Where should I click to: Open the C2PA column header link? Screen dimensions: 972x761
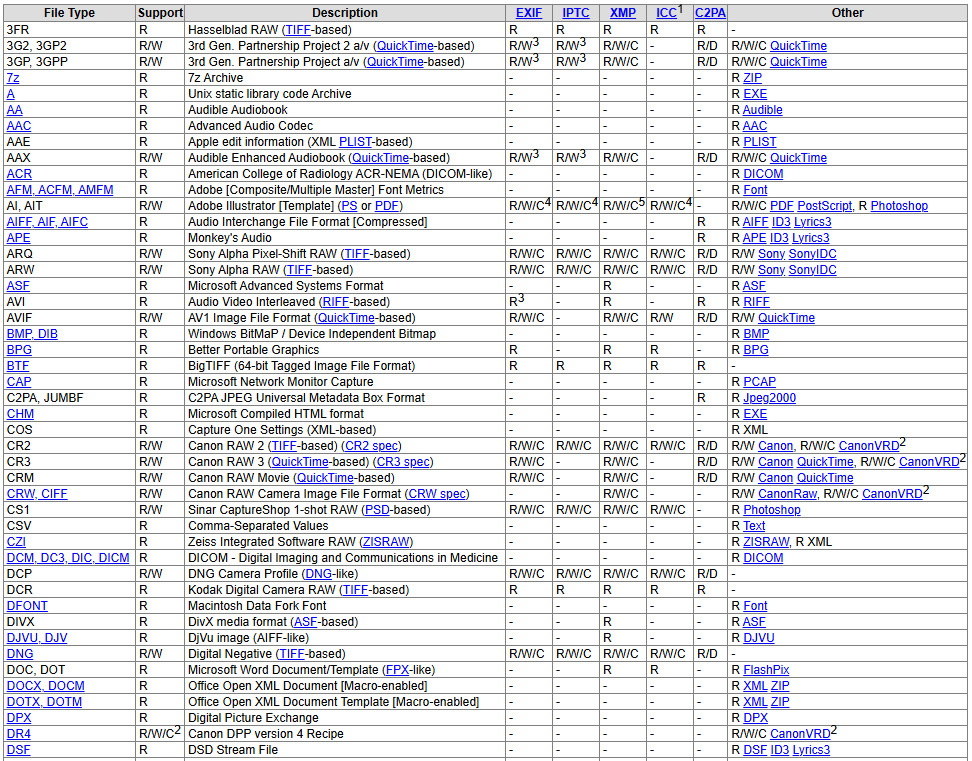coord(710,13)
